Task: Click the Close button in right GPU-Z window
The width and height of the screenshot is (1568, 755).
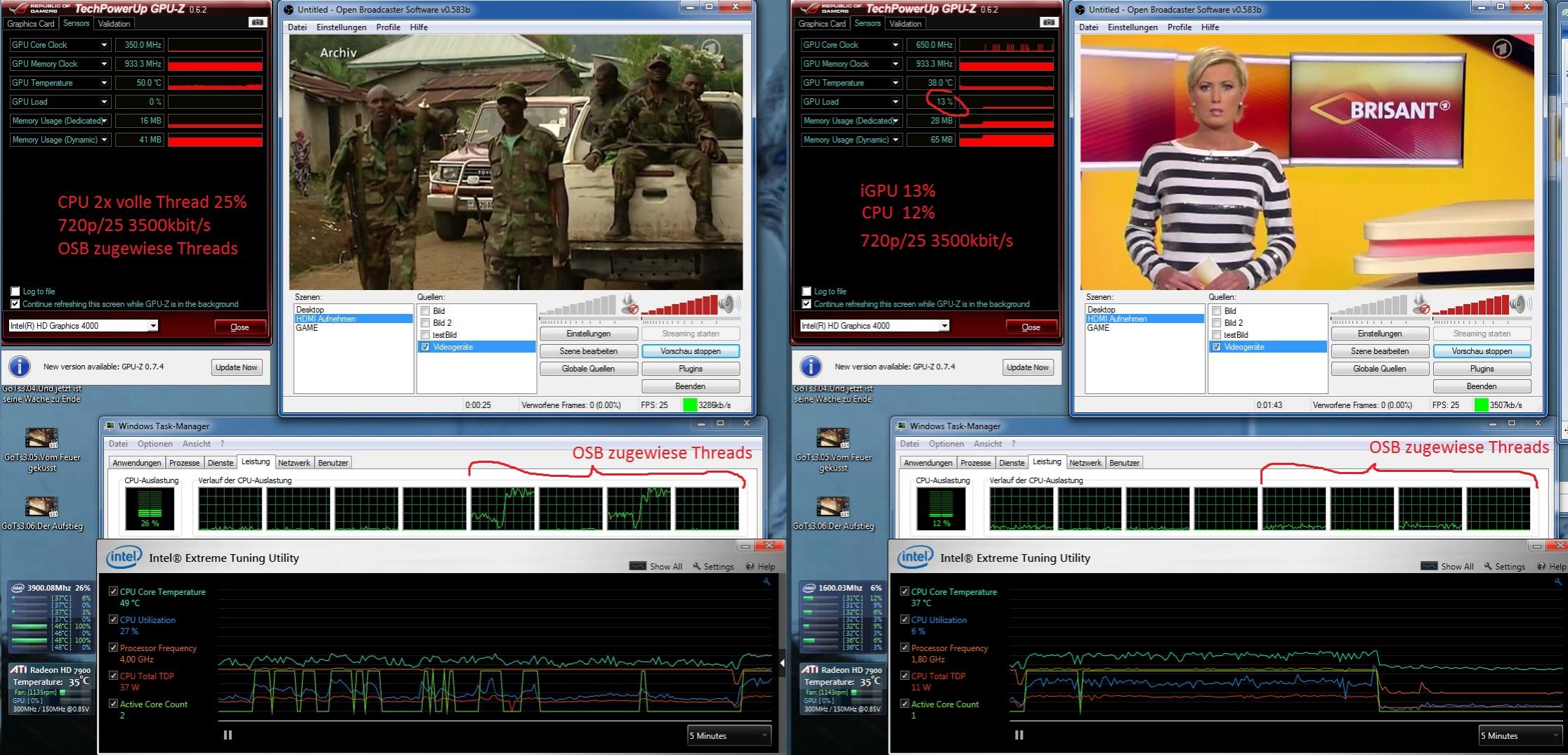Action: tap(1030, 327)
